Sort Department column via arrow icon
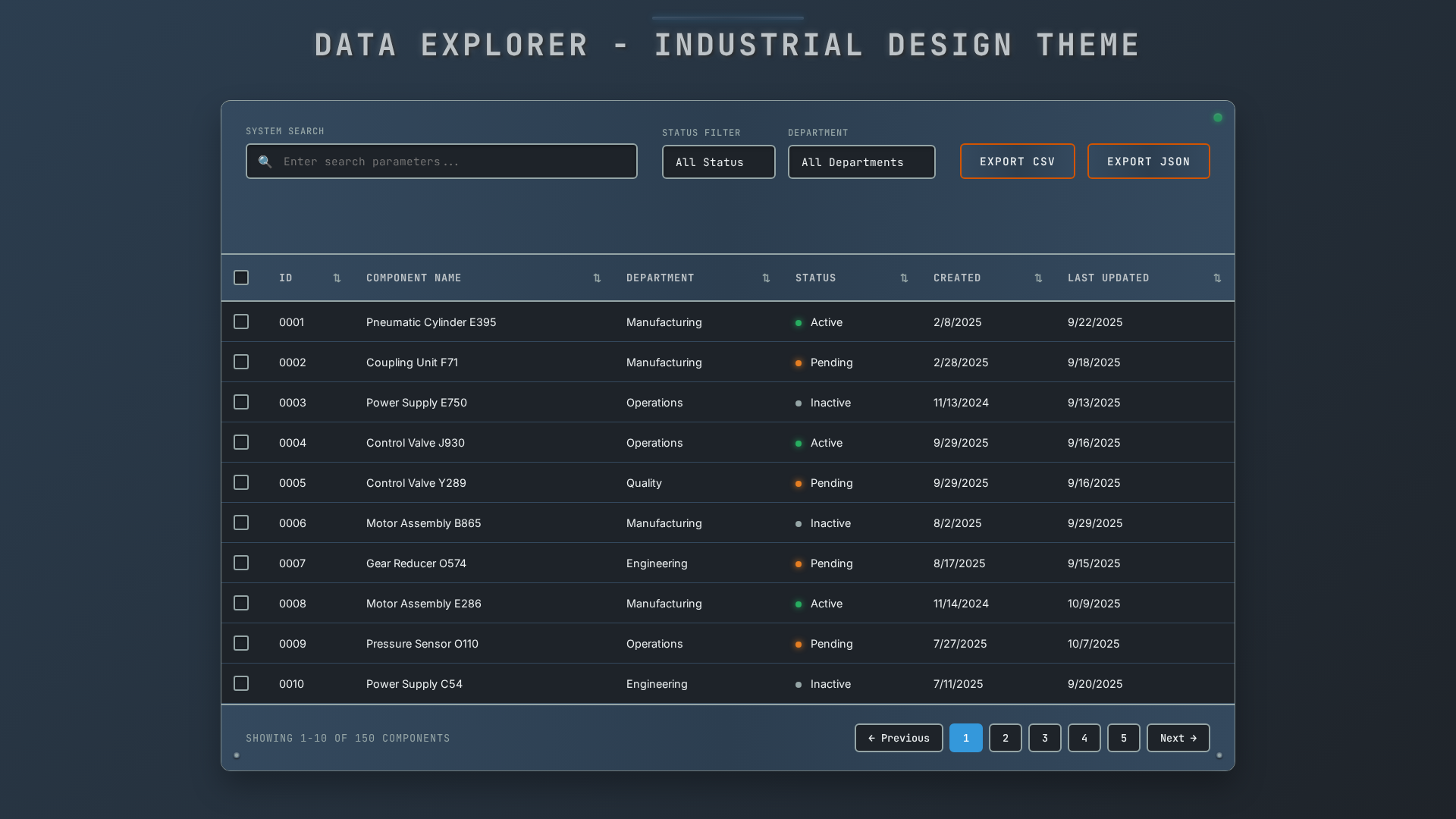The image size is (1456, 819). tap(766, 278)
